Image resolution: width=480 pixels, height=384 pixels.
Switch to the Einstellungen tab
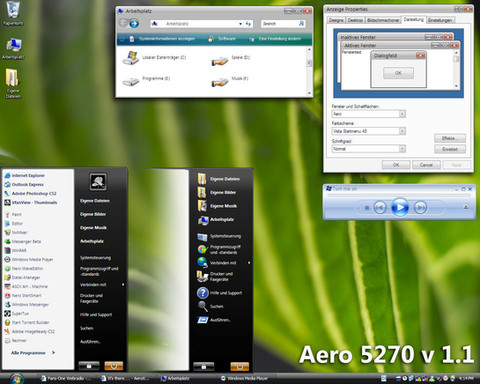pos(440,20)
